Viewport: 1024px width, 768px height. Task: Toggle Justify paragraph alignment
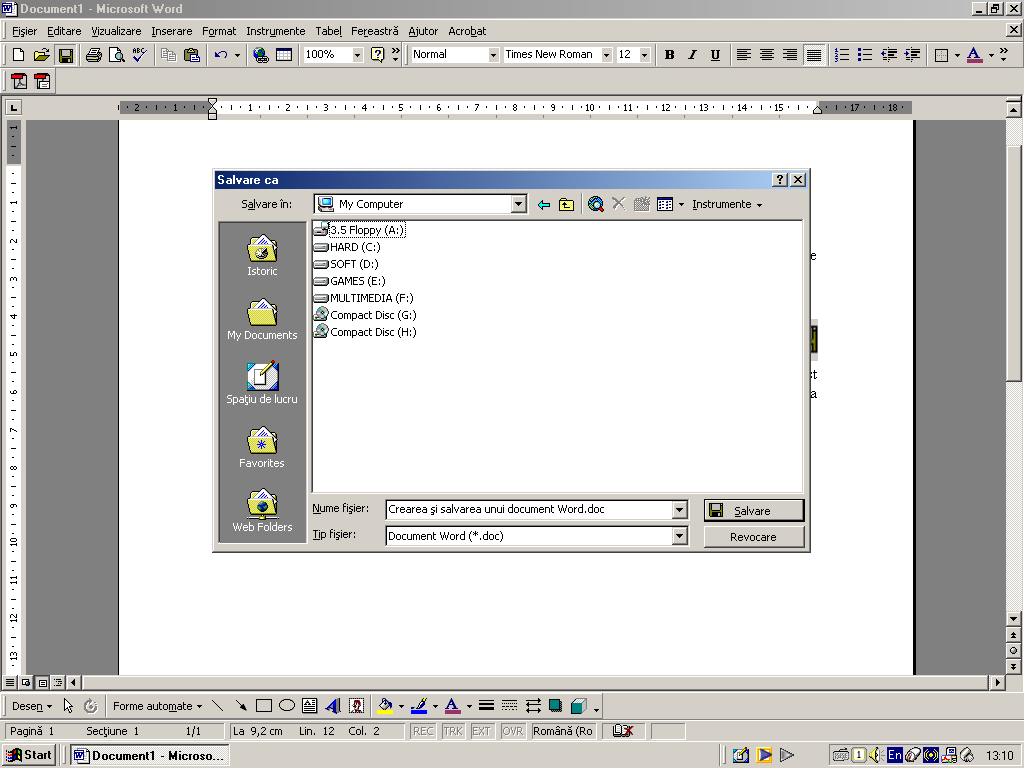813,55
